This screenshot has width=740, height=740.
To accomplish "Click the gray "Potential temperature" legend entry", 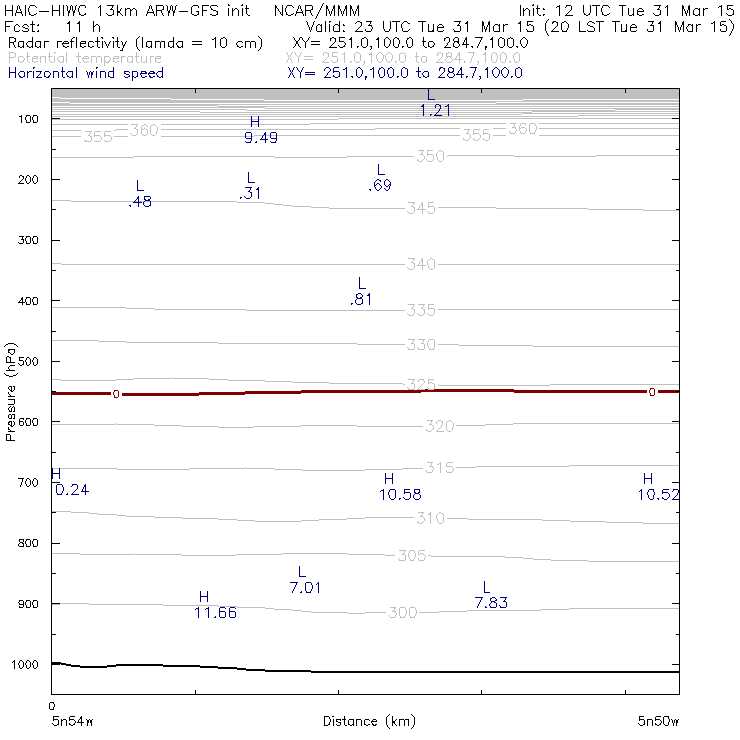I will (84, 58).
